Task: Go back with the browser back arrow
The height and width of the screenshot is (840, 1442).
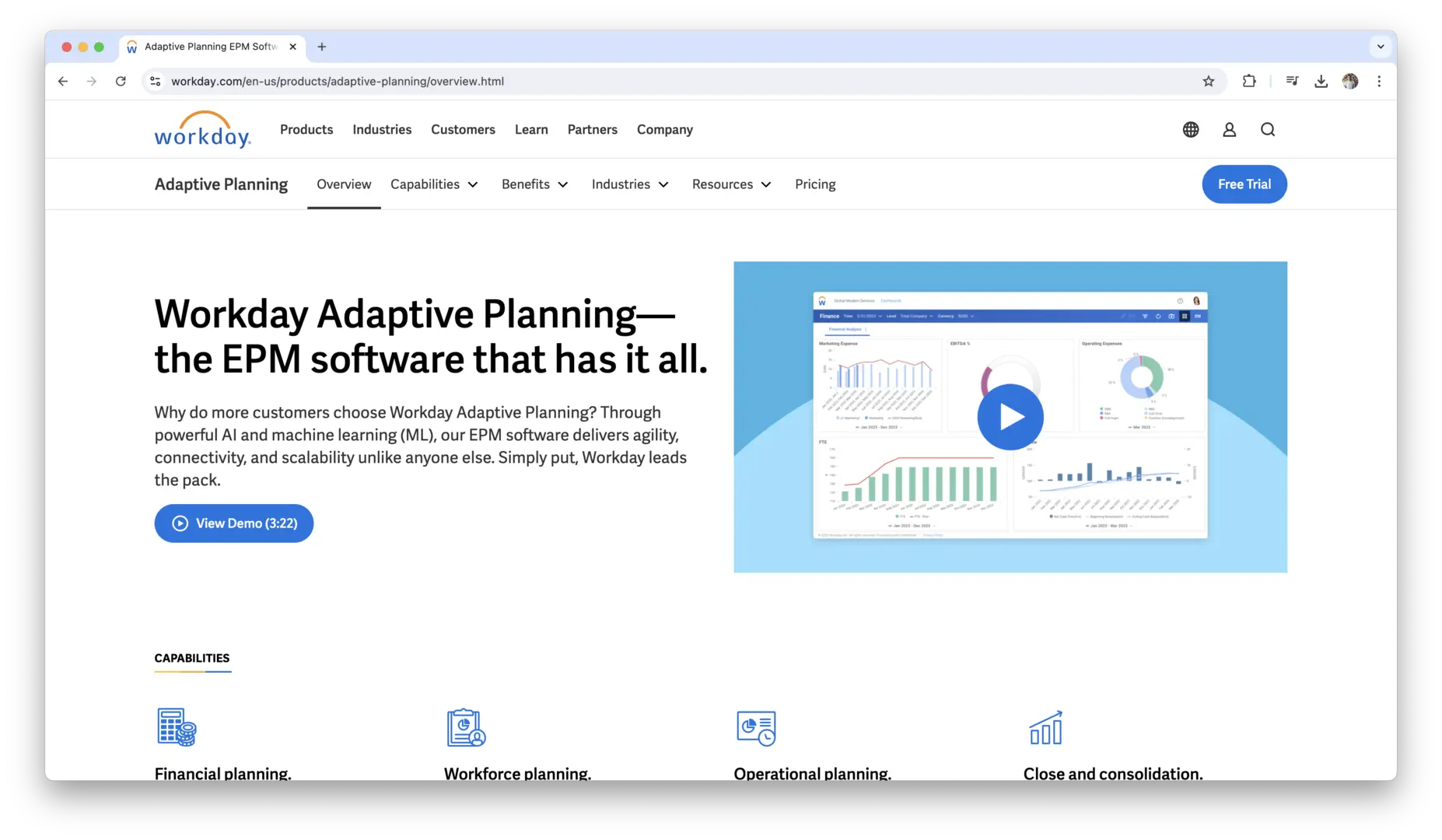Action: 63,81
